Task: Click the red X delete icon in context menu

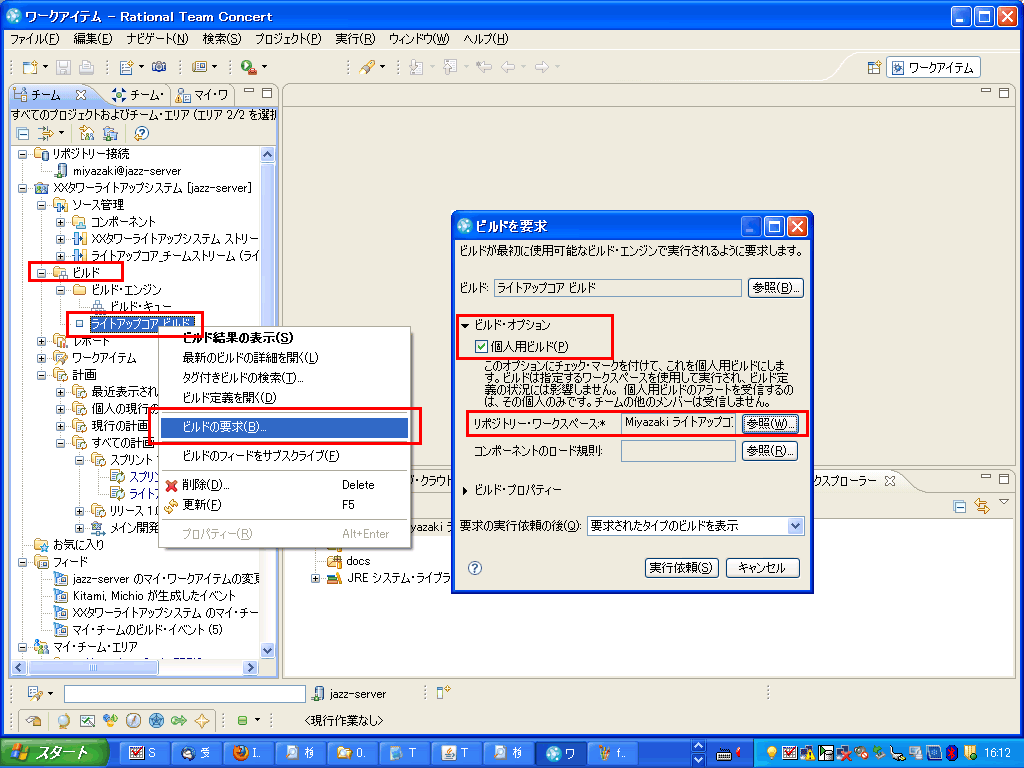Action: coord(172,485)
